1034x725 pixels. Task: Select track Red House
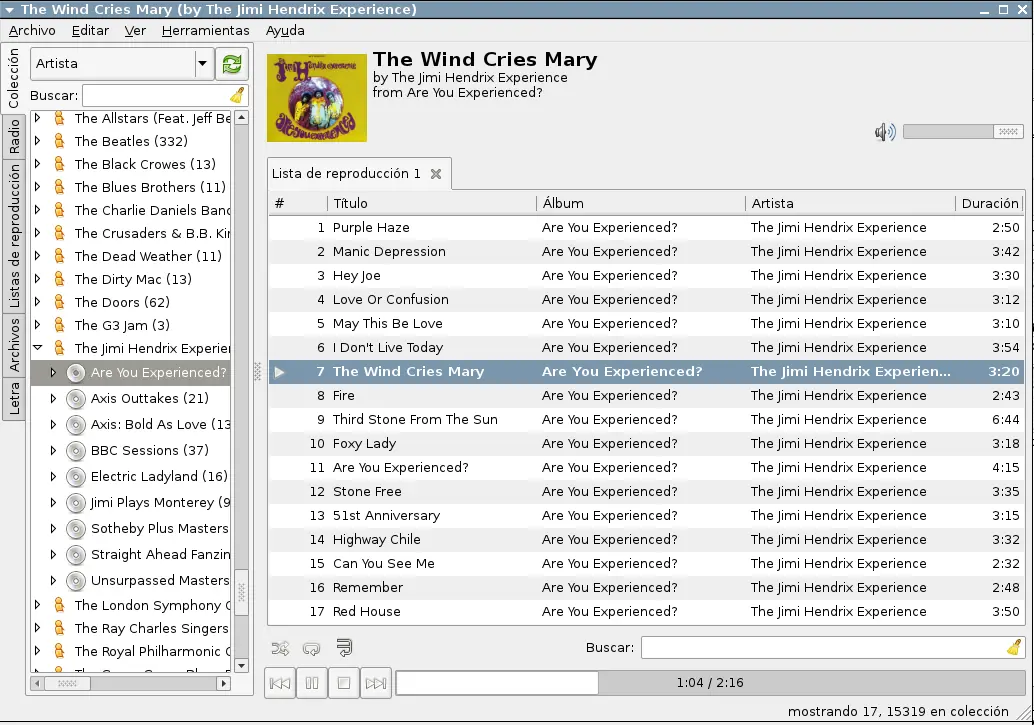point(646,612)
